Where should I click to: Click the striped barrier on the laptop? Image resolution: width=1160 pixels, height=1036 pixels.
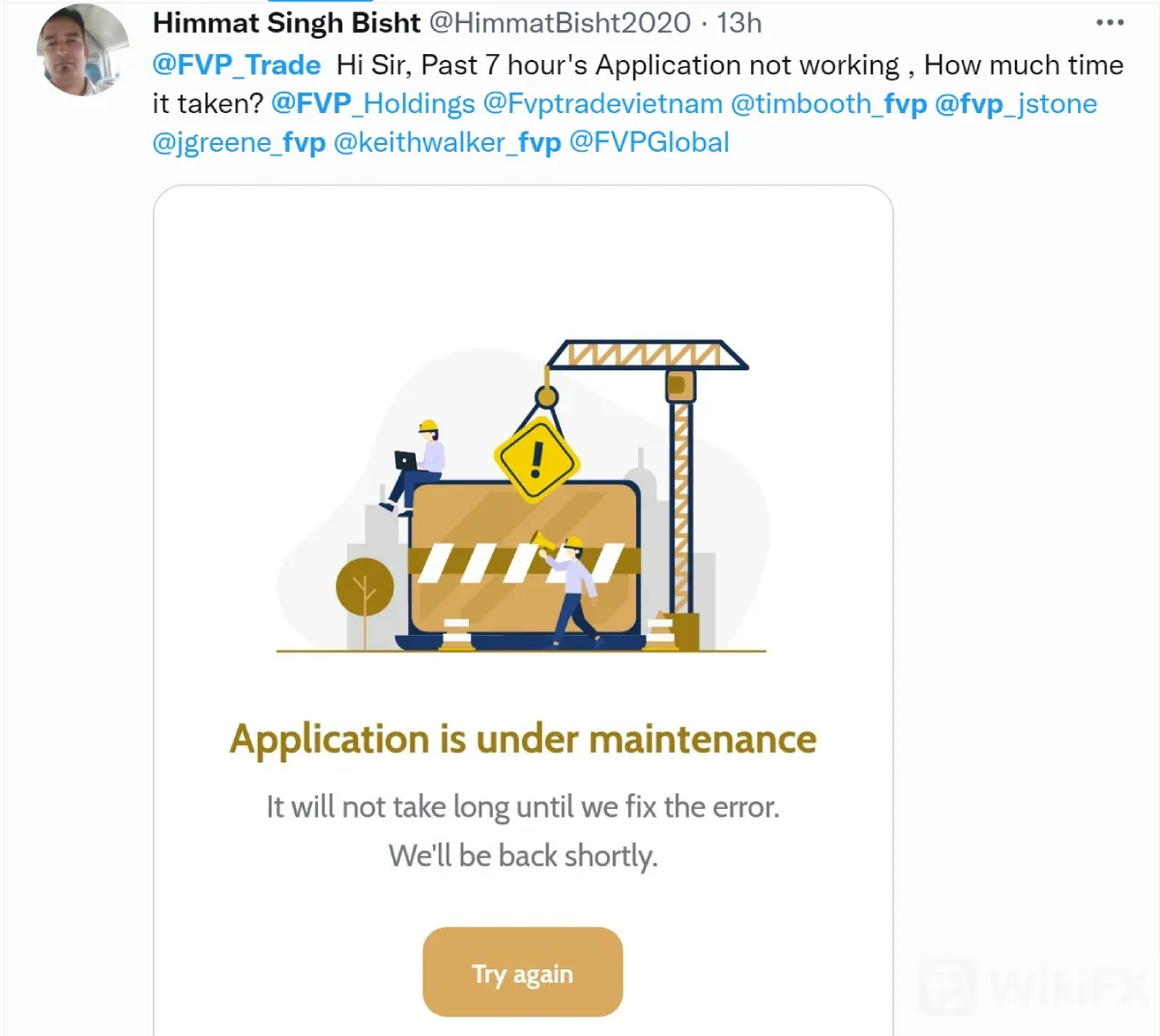[x=524, y=561]
